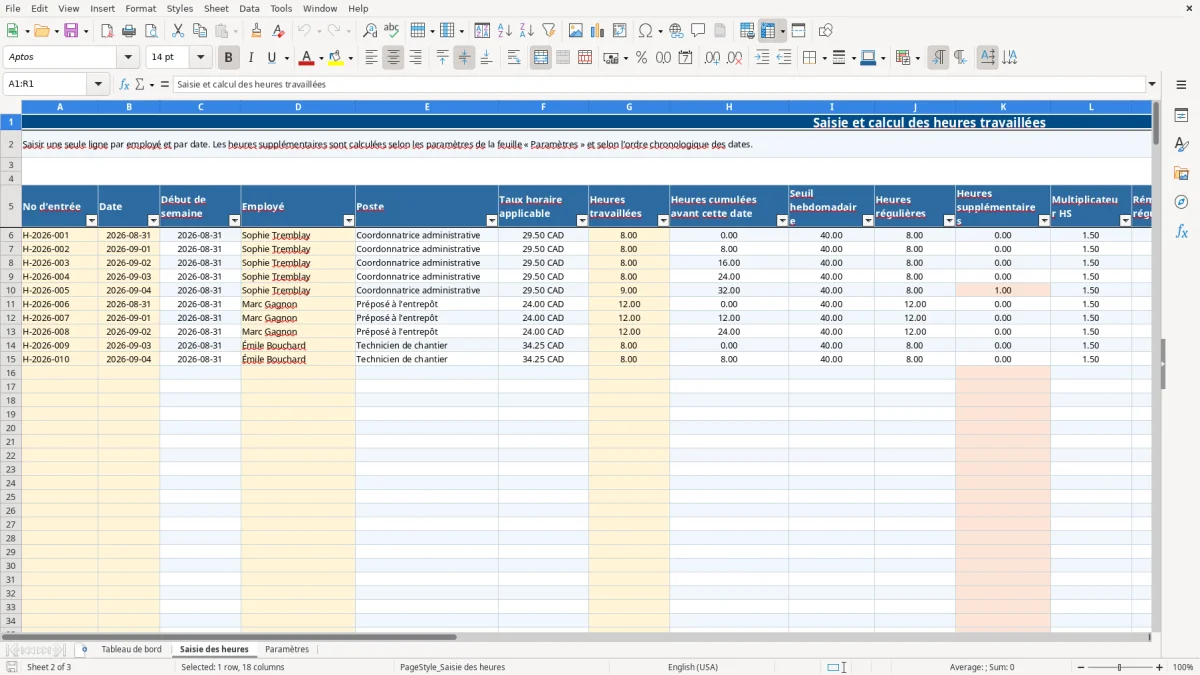Adjust the zoom slider
The width and height of the screenshot is (1200, 675).
(x=1120, y=667)
